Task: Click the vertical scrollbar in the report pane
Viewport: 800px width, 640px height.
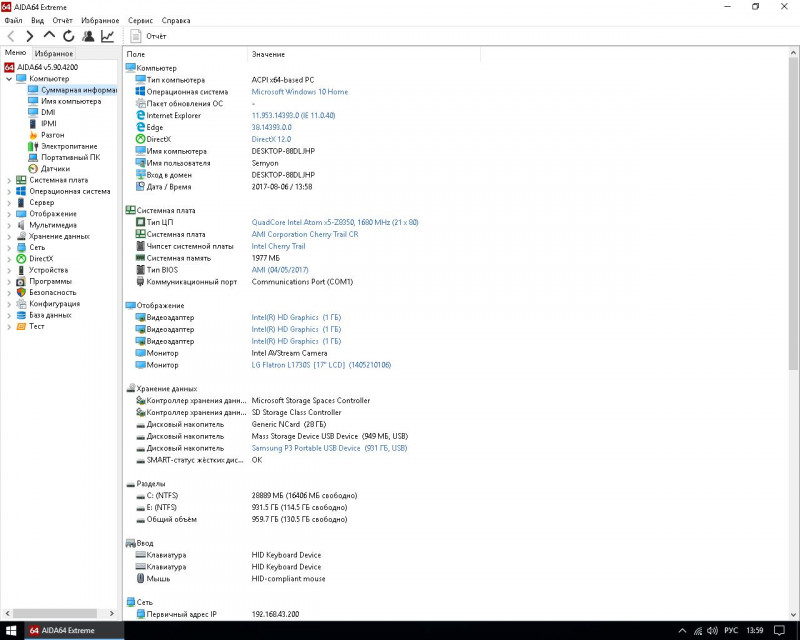Action: [x=793, y=211]
